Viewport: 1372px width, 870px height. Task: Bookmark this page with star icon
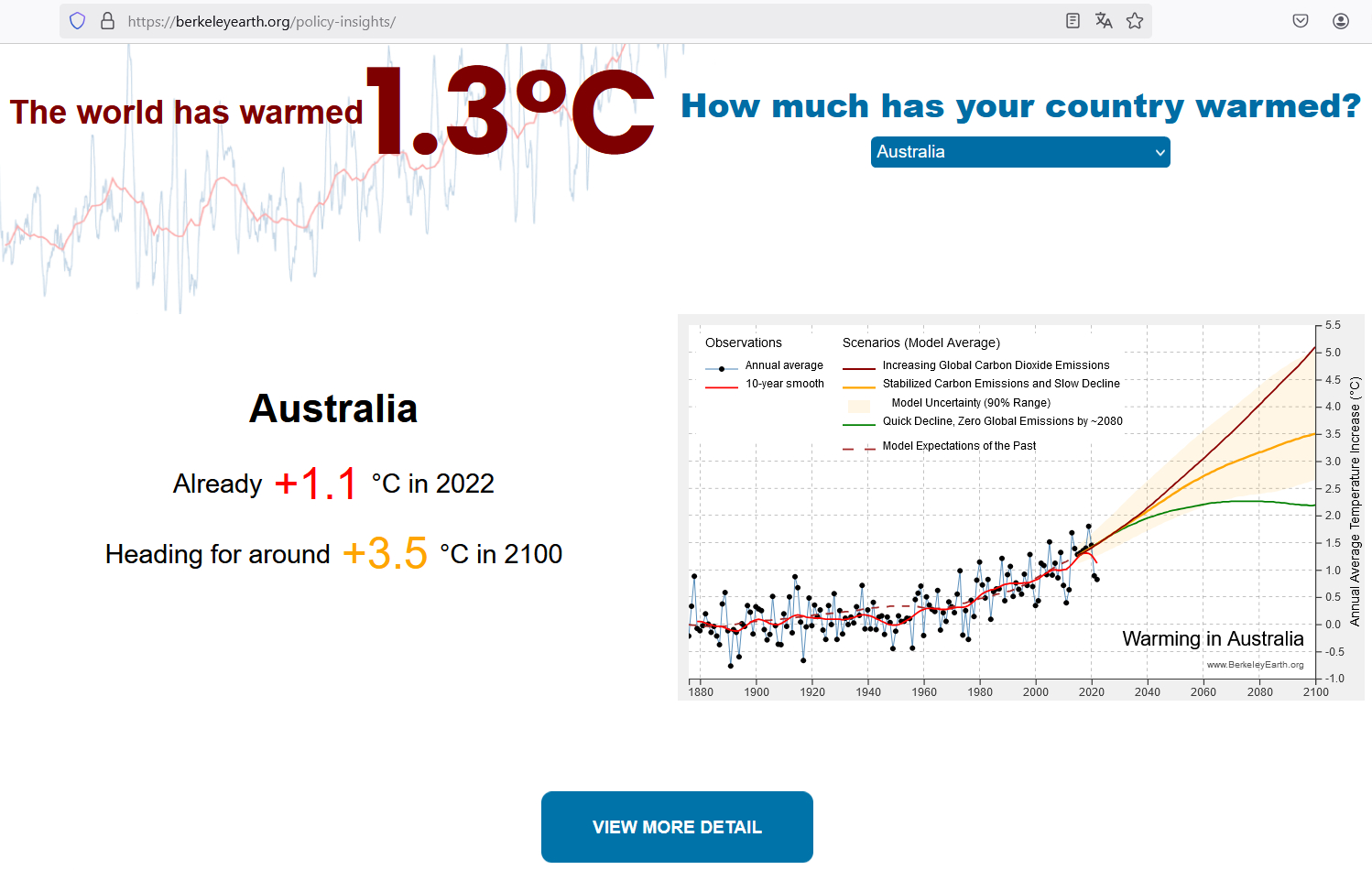coord(1135,21)
